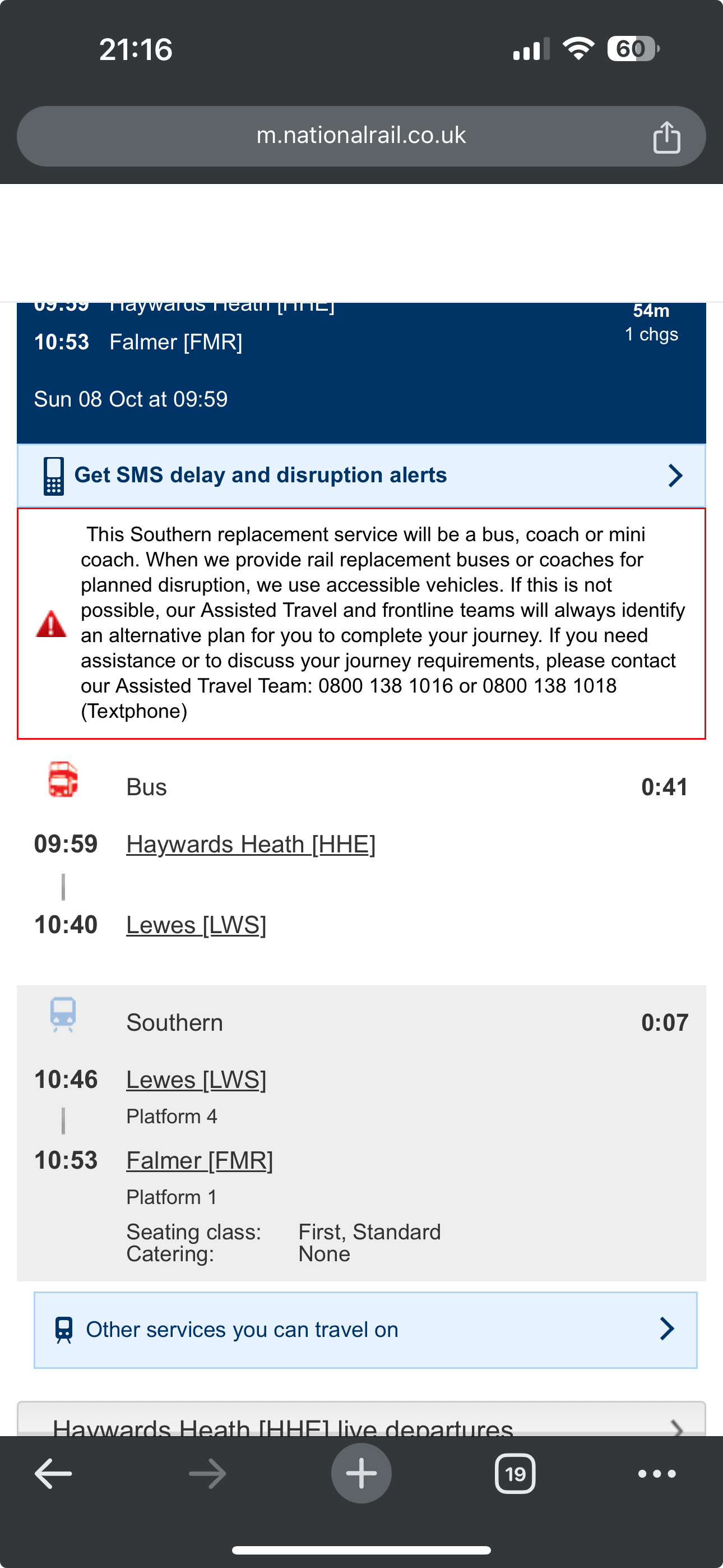This screenshot has width=723, height=1568.
Task: Tap the forward arrow in browser toolbar
Action: tap(207, 1474)
